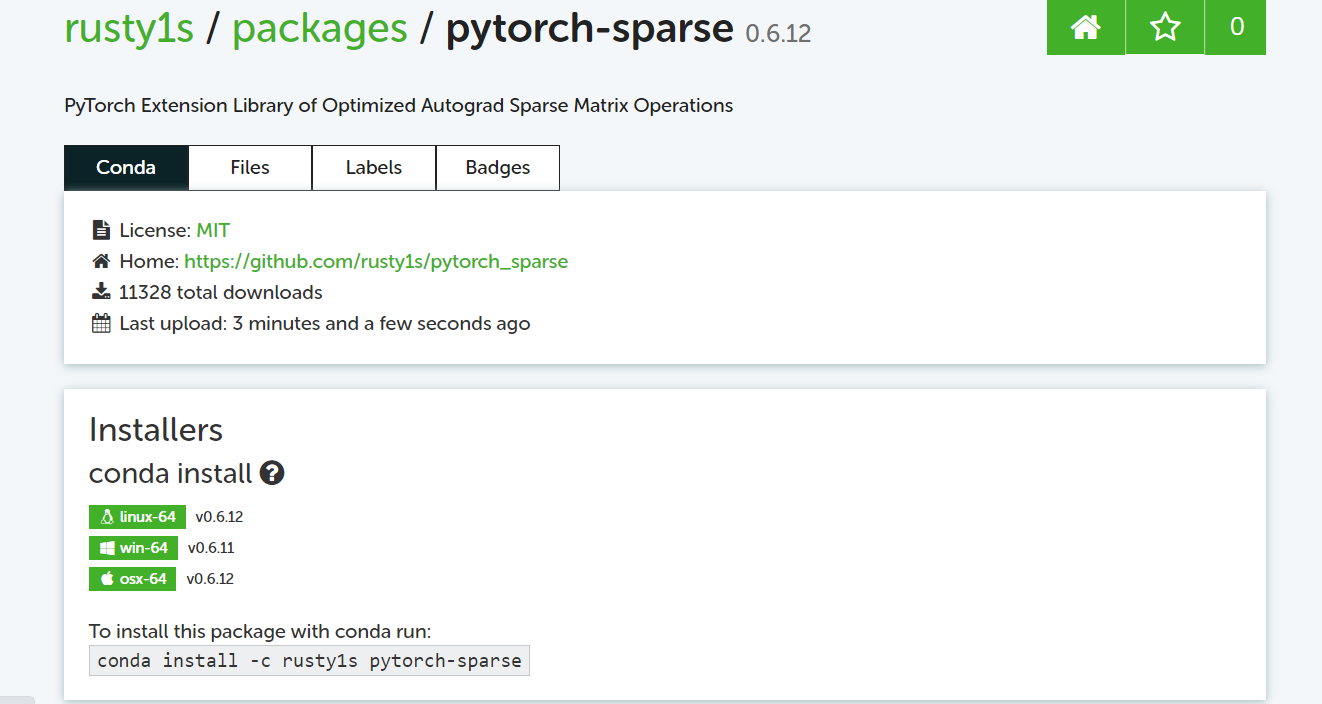Click the home icon button

pyautogui.click(x=1086, y=27)
